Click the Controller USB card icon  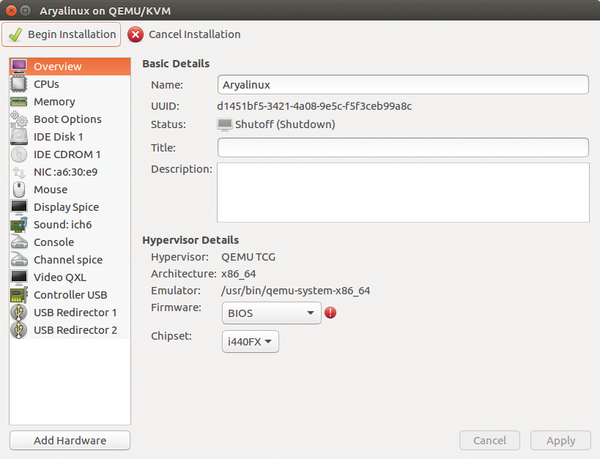tap(19, 295)
